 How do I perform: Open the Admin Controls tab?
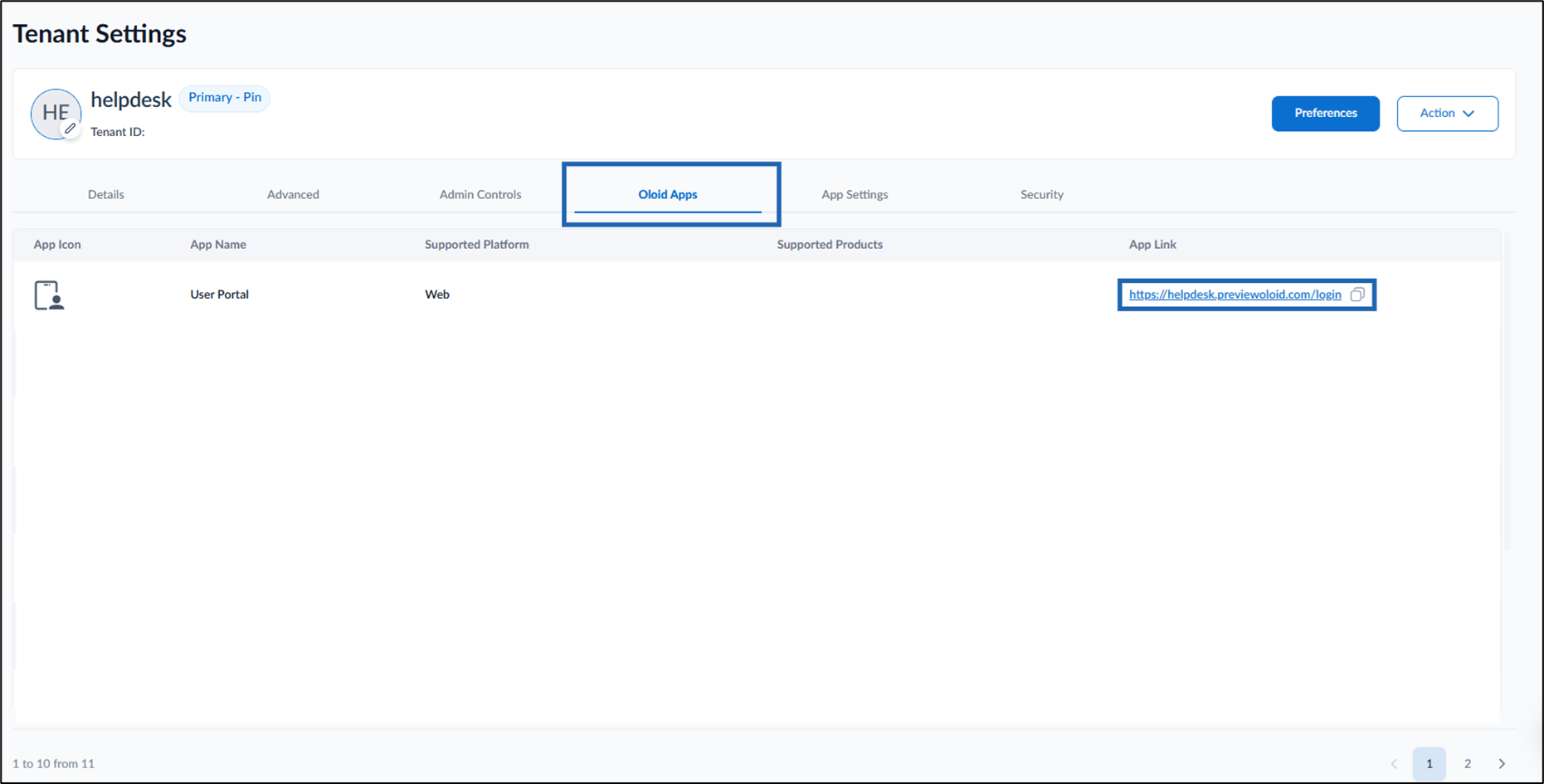tap(480, 194)
